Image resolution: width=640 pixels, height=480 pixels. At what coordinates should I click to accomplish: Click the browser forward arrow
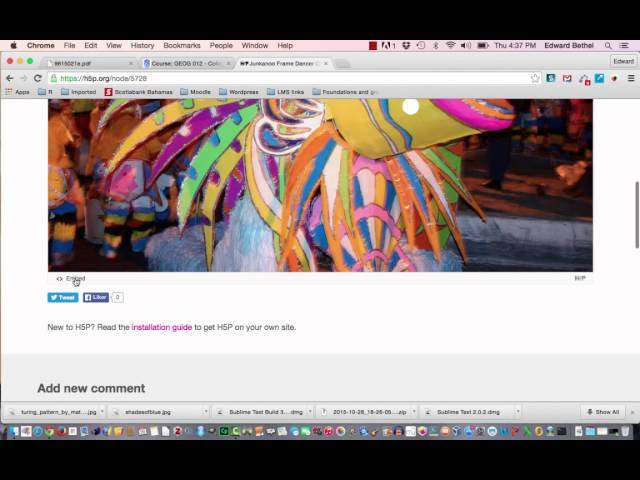[24, 78]
